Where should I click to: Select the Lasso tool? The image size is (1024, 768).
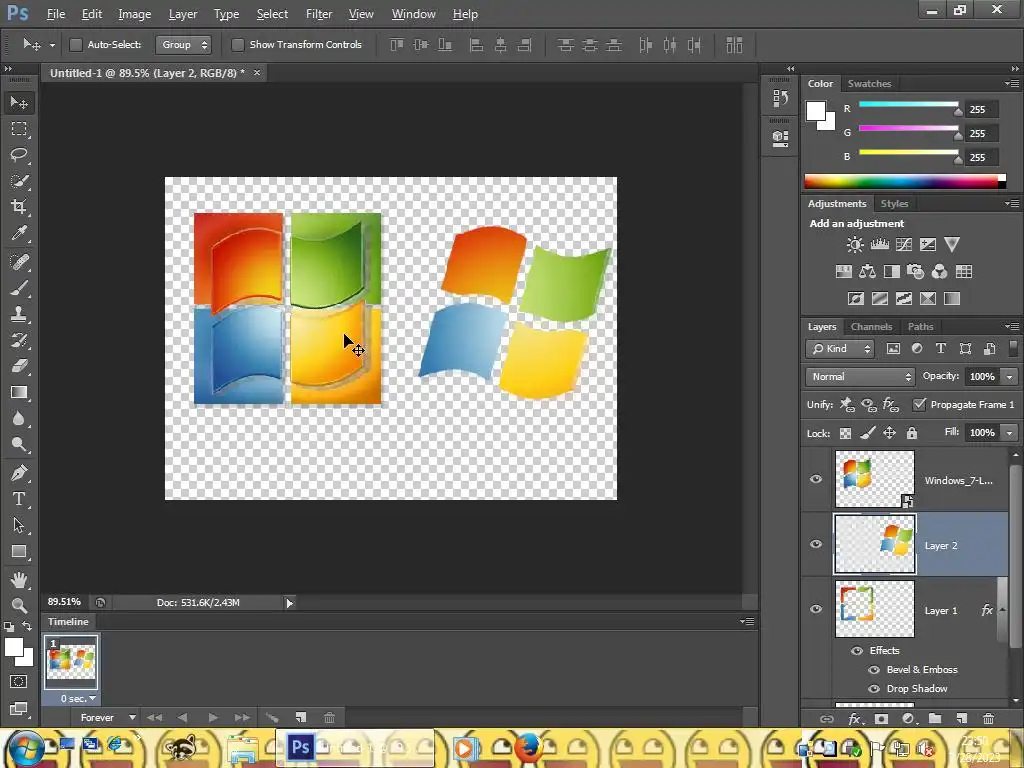(19, 155)
